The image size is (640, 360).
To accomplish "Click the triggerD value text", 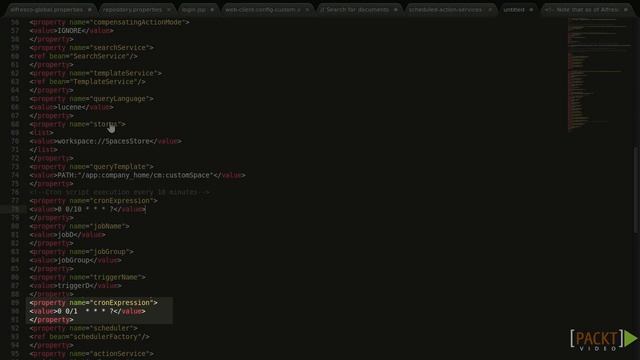I will [x=73, y=286].
